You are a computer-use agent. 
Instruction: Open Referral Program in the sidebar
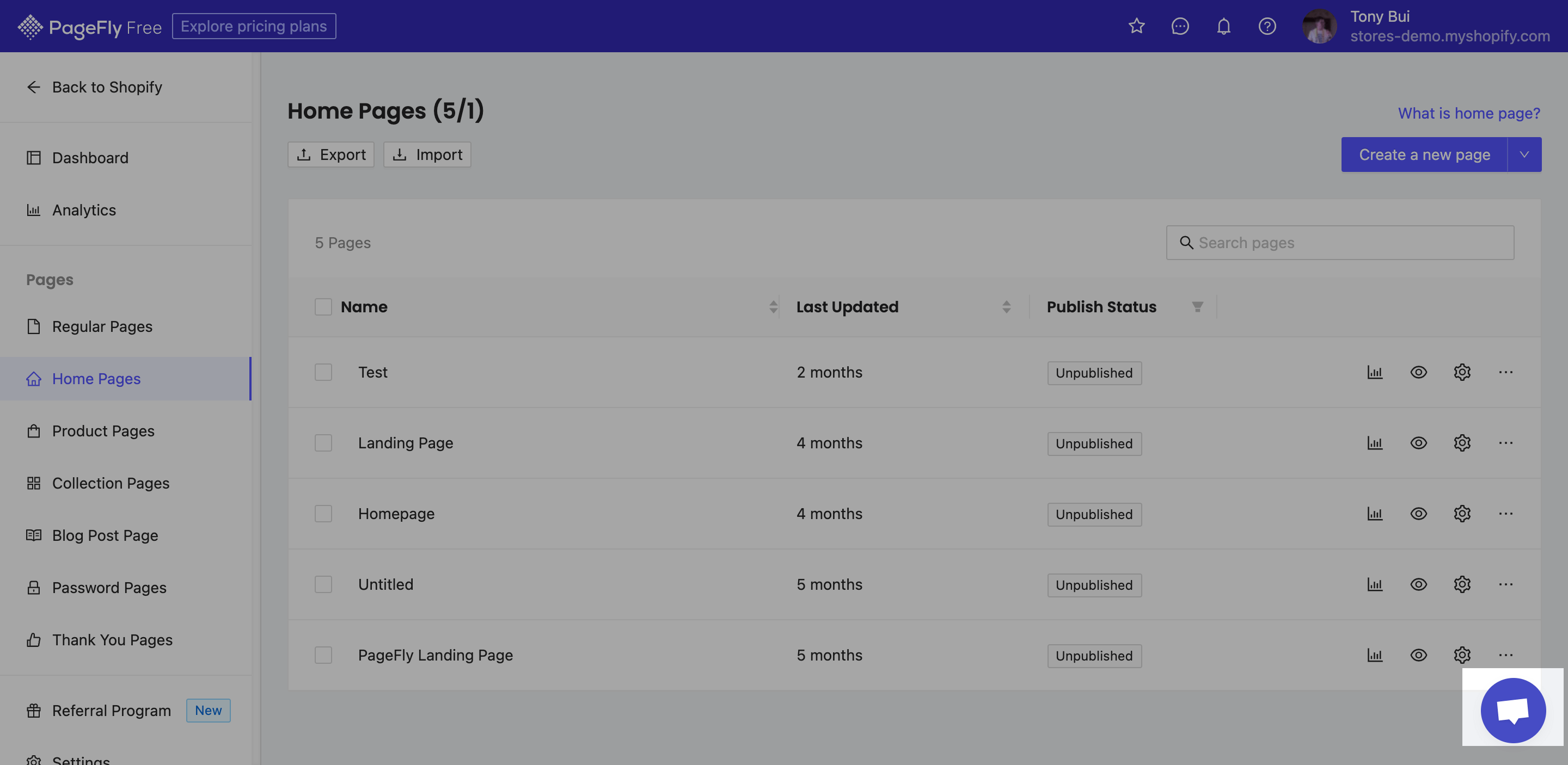[126, 711]
